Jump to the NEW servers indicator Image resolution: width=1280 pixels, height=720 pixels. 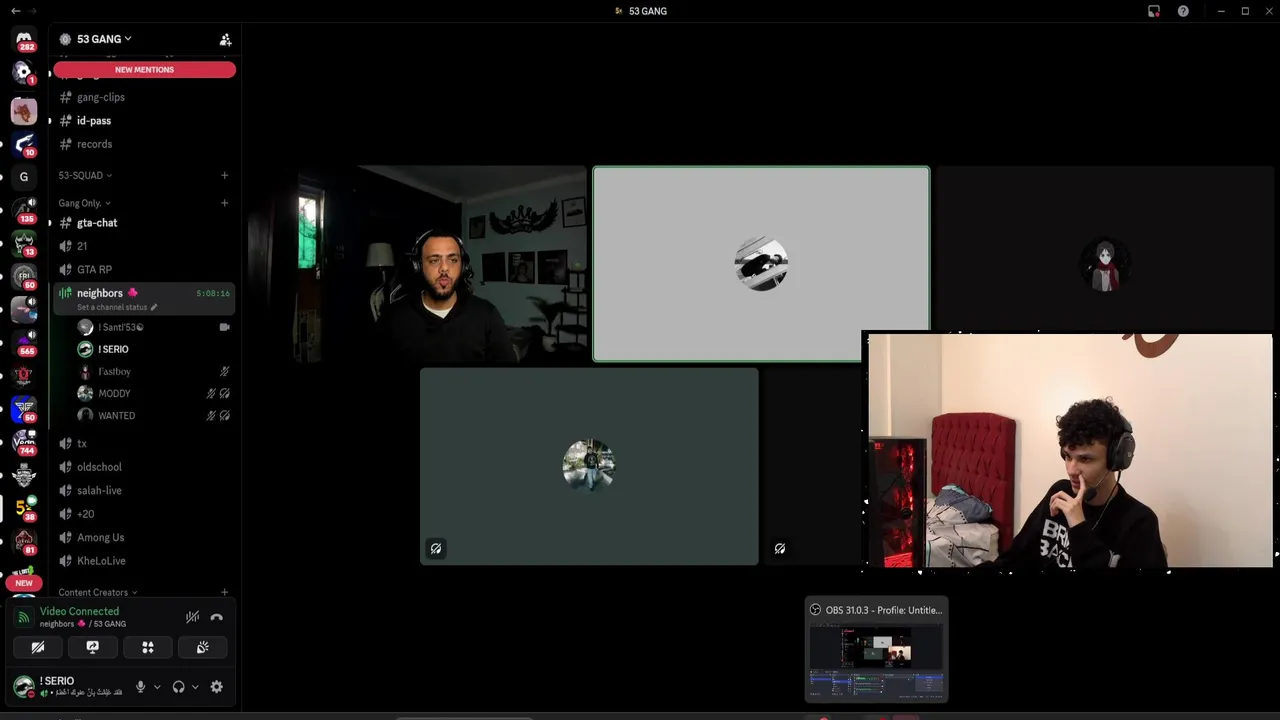(24, 583)
